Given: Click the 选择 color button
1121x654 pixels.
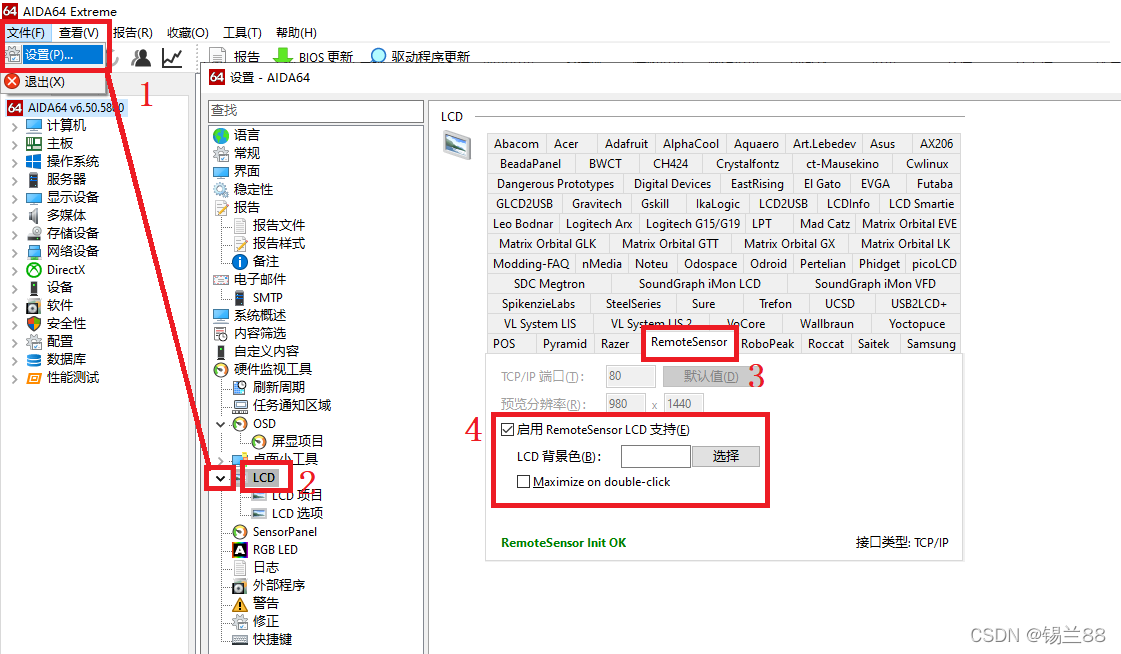Looking at the screenshot, I should point(726,456).
